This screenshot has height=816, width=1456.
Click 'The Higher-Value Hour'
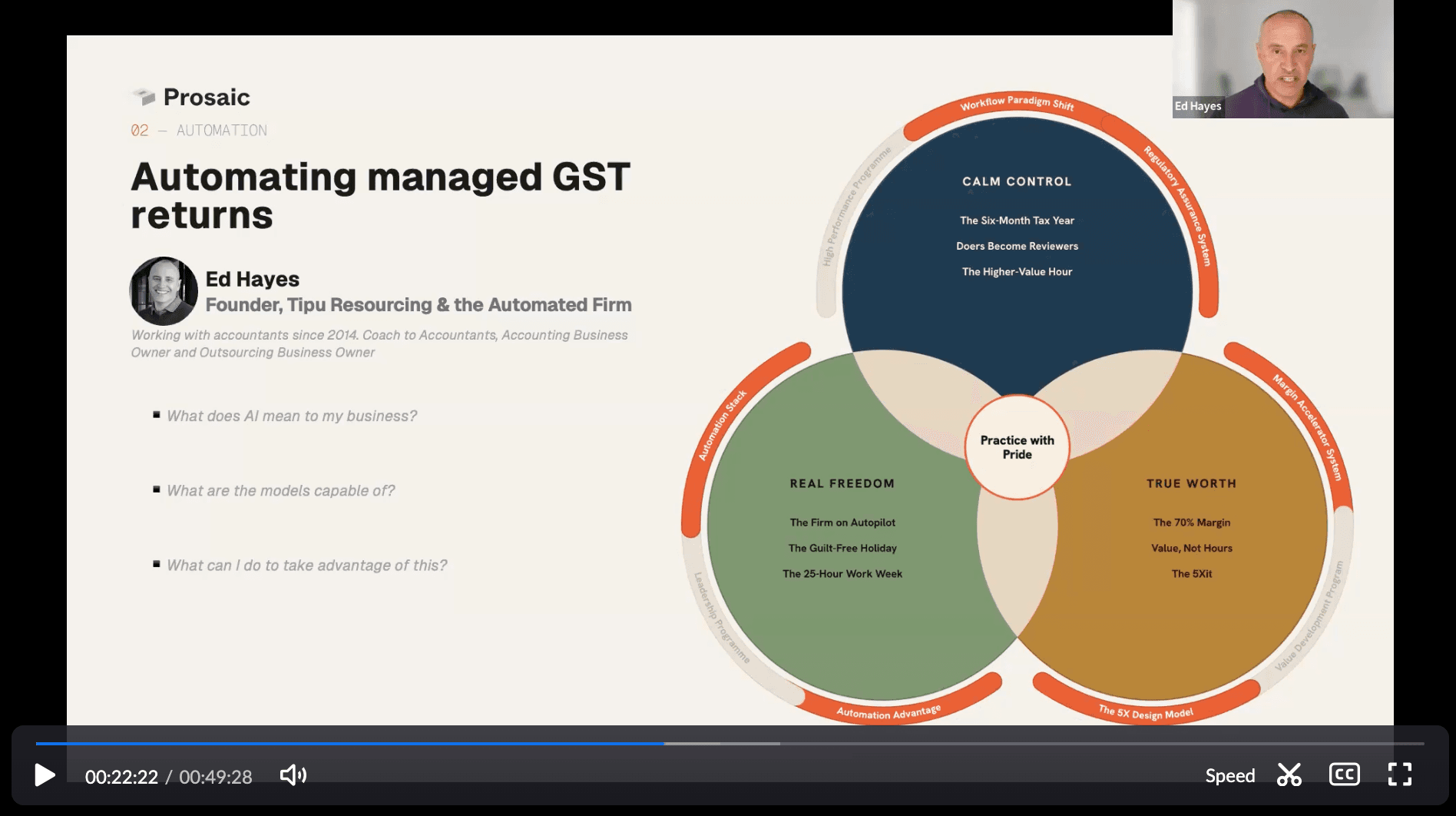tap(1017, 272)
